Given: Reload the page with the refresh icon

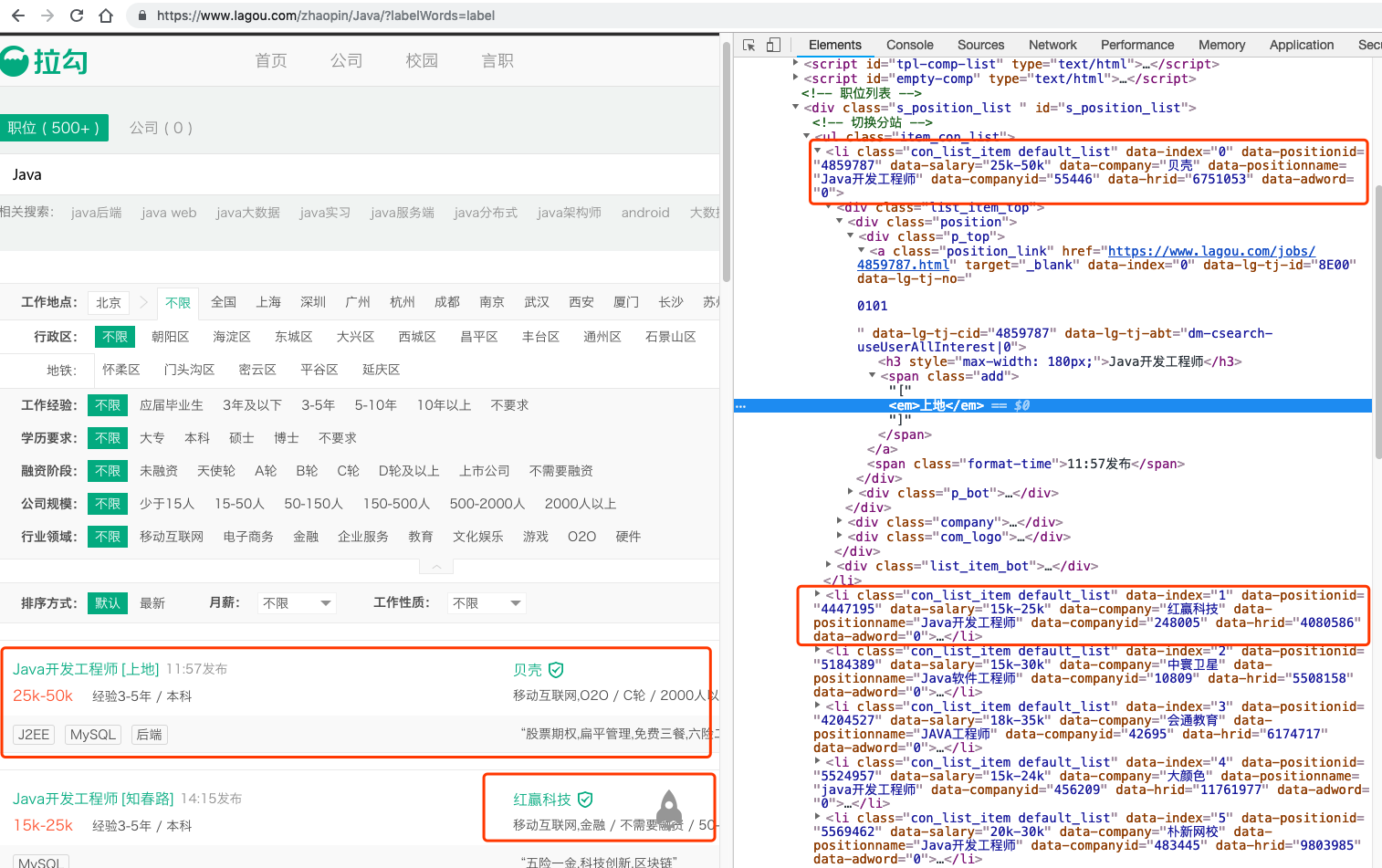Looking at the screenshot, I should [77, 16].
